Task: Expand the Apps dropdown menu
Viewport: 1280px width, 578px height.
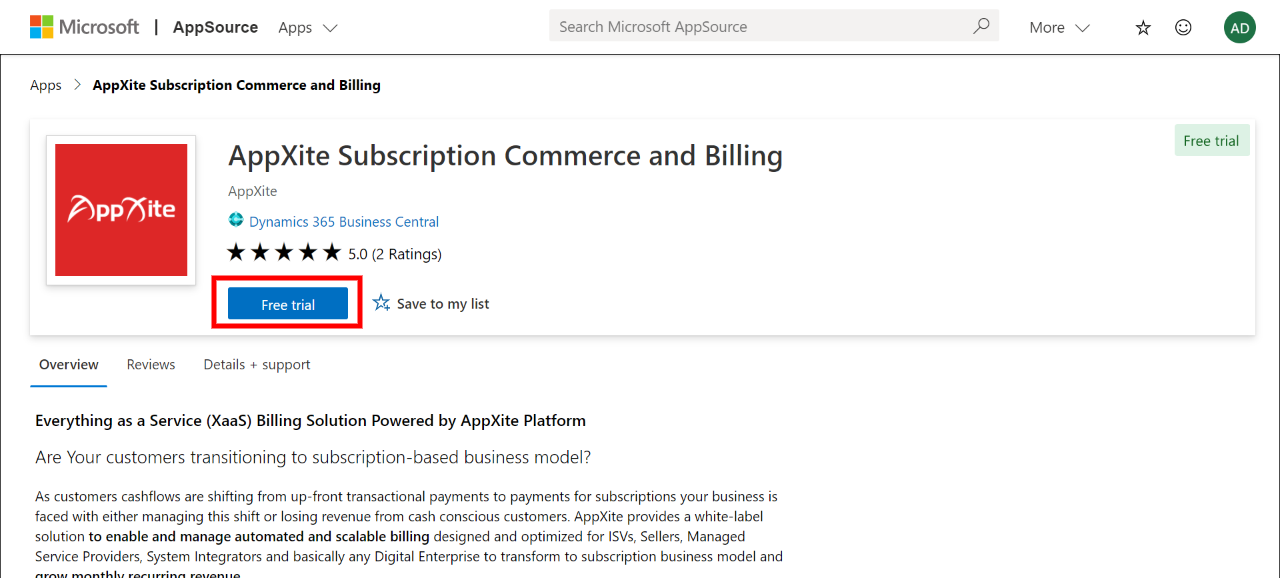Action: pyautogui.click(x=307, y=27)
